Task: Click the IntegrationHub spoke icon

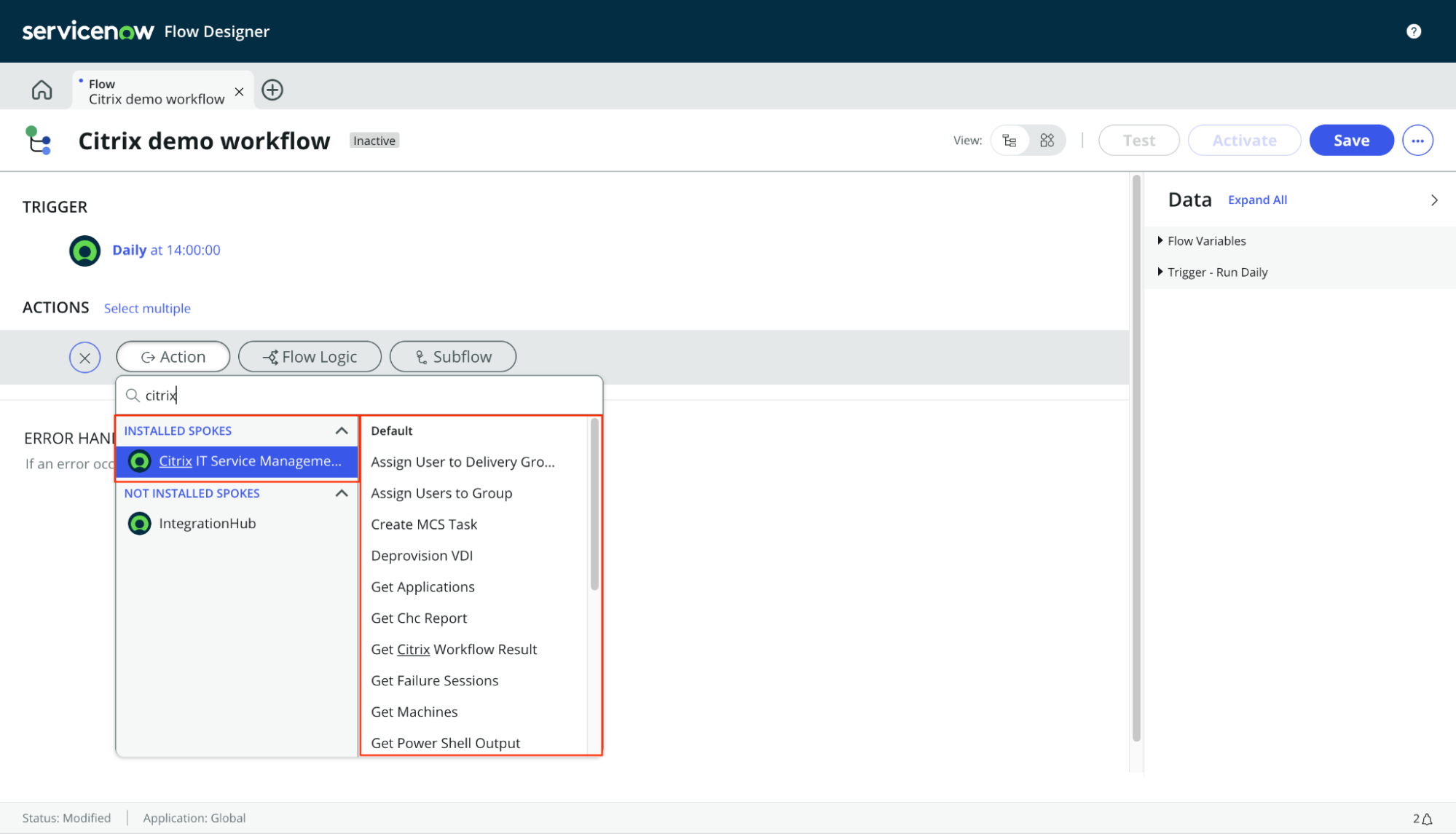Action: [x=139, y=523]
